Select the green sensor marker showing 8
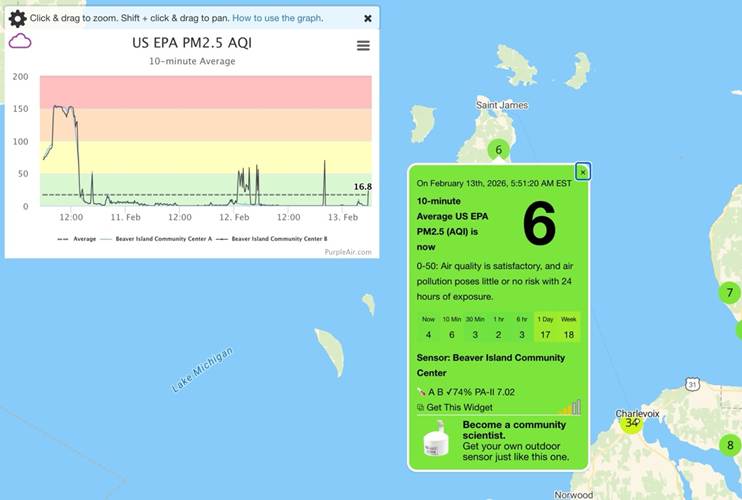 (730, 446)
